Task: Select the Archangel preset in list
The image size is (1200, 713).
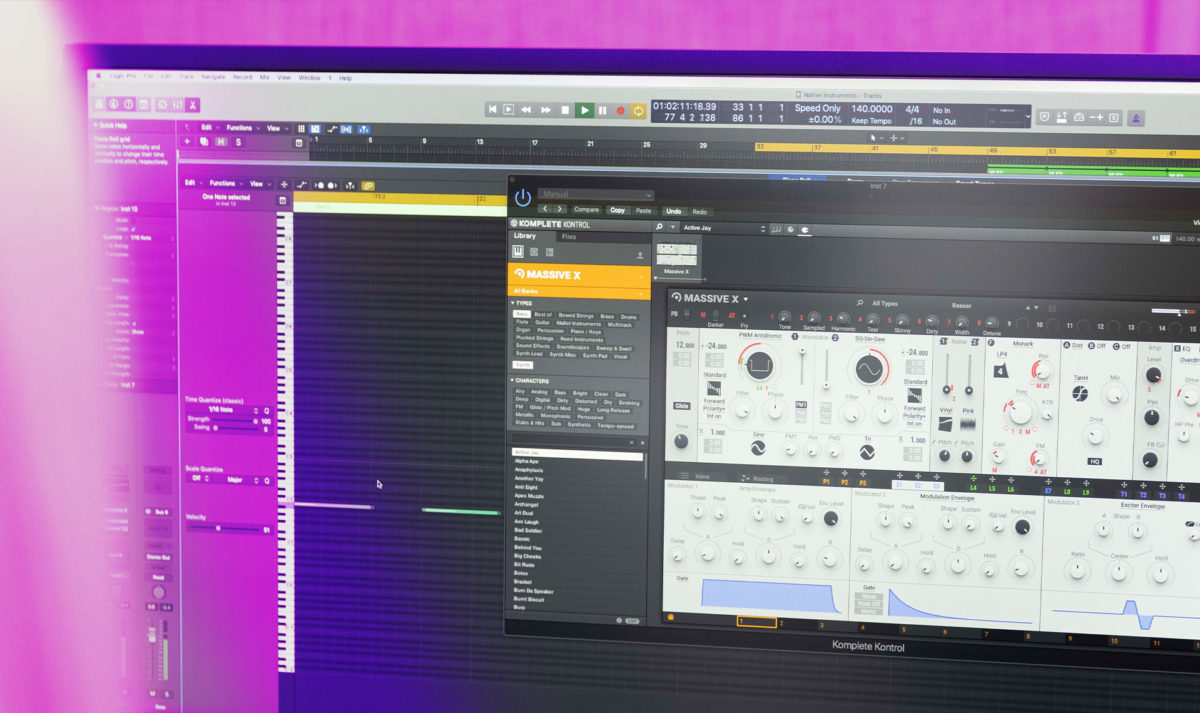Action: (x=527, y=504)
